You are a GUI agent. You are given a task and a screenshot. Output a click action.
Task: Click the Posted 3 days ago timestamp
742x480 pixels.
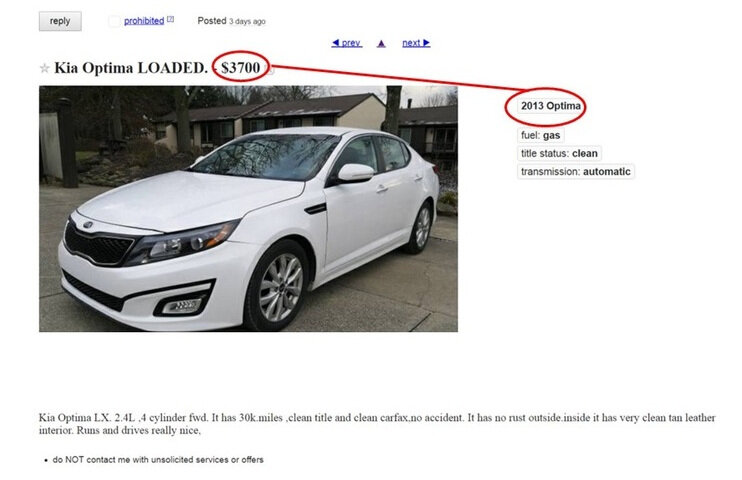(x=231, y=21)
